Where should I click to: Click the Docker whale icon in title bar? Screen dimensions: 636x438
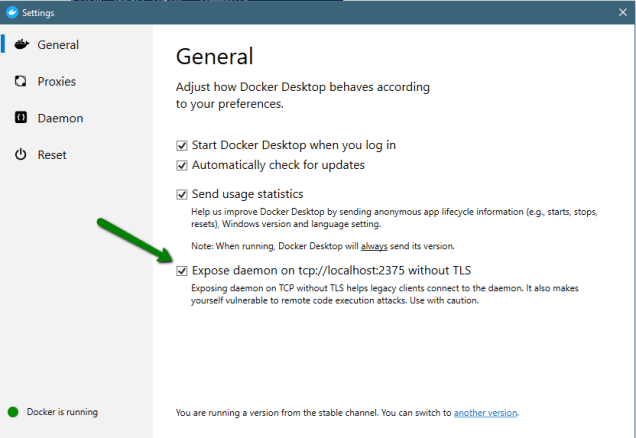point(11,13)
